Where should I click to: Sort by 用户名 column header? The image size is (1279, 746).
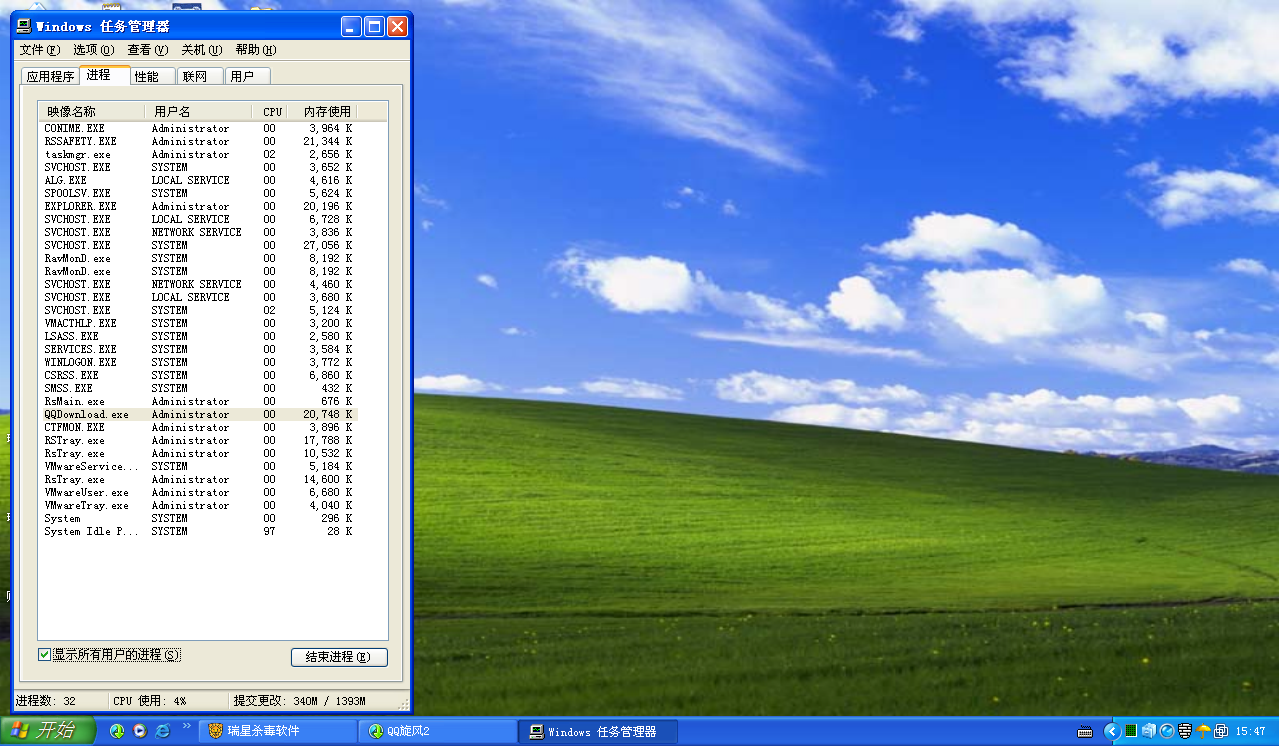(x=199, y=111)
